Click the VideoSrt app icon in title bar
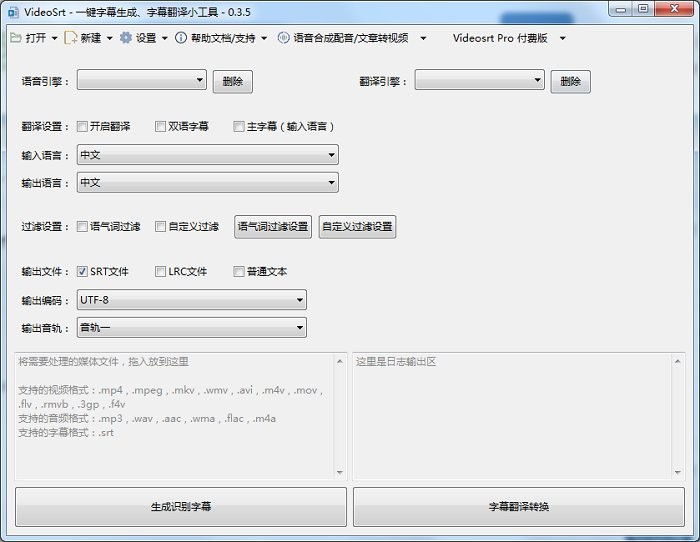Viewport: 700px width, 542px height. tap(14, 9)
